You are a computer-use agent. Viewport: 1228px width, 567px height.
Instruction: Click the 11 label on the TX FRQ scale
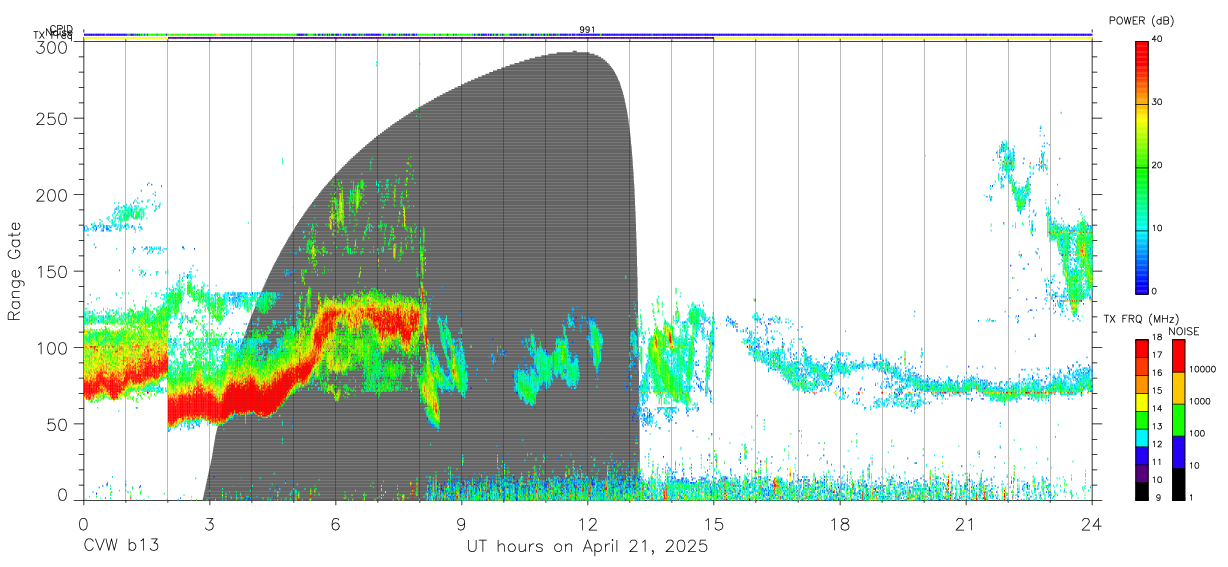1157,462
